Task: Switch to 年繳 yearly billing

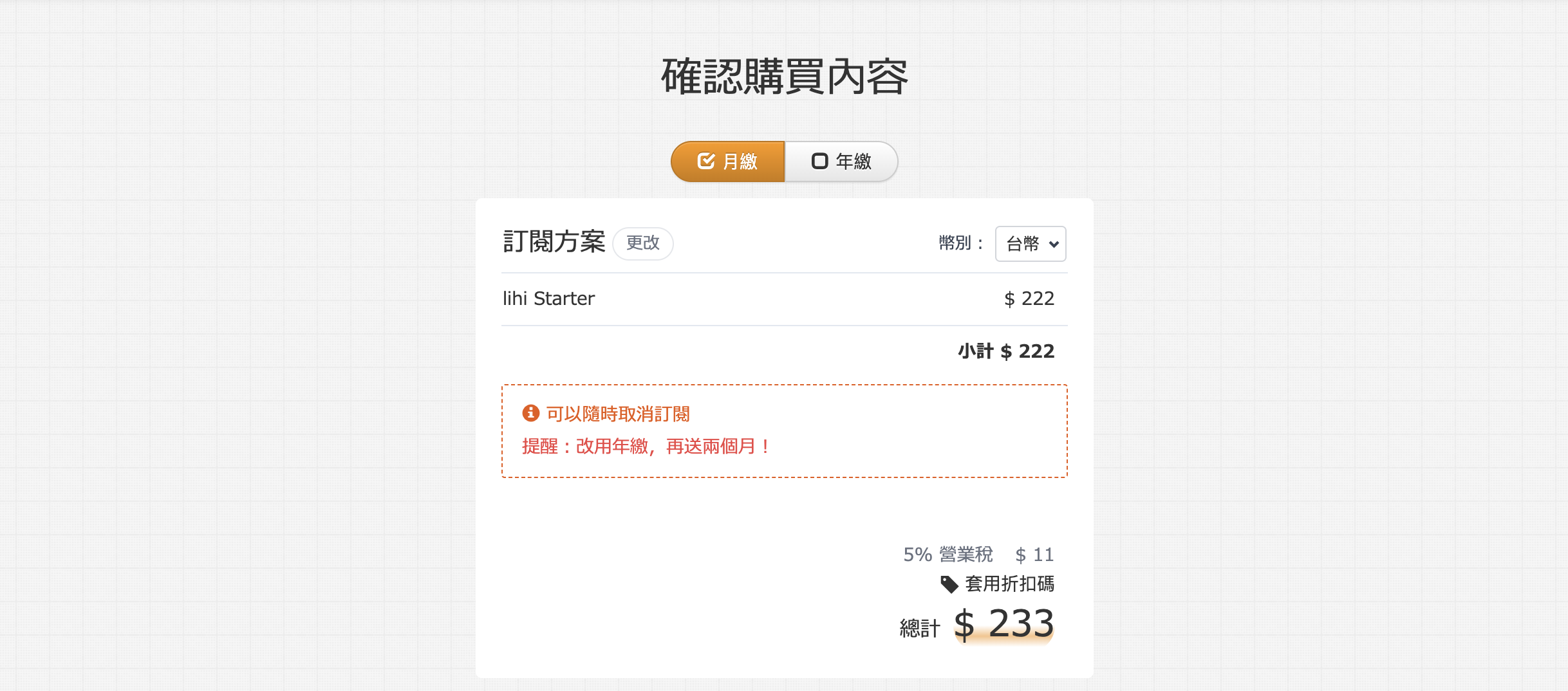Action: pos(841,161)
